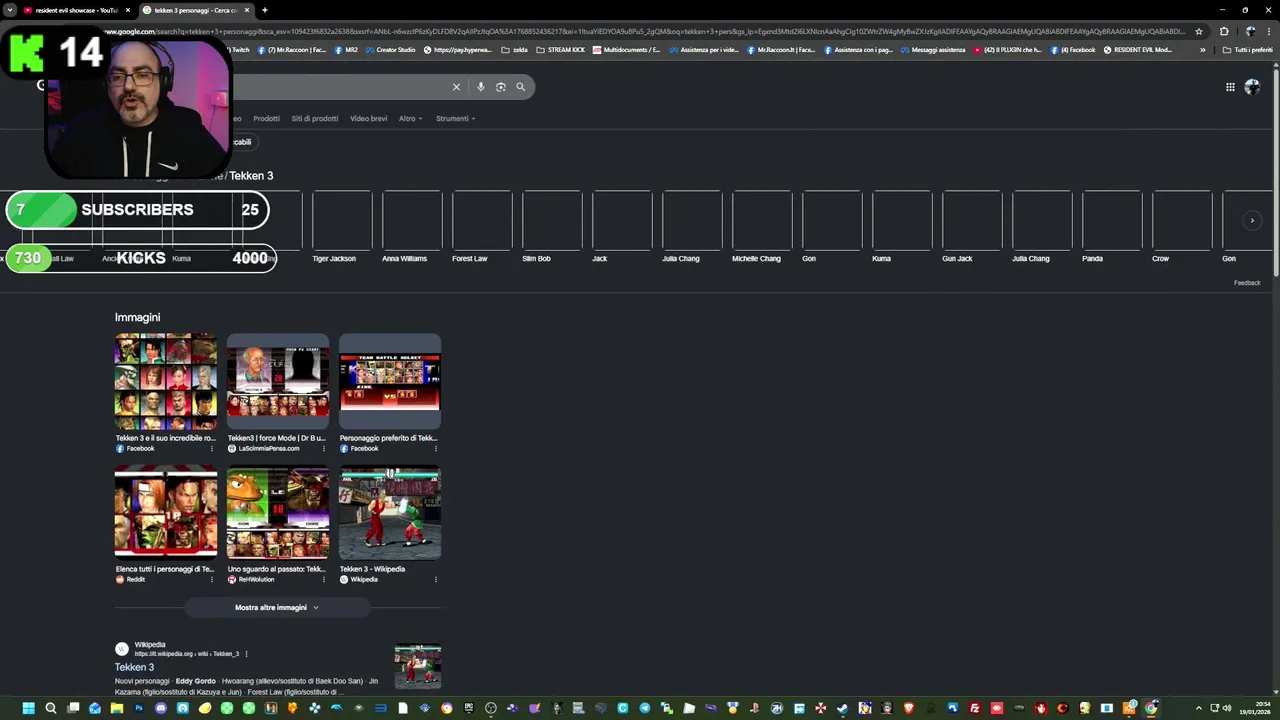Launch Photoshop from the taskbar
Screen dimensions: 1280x720
[x=139, y=708]
